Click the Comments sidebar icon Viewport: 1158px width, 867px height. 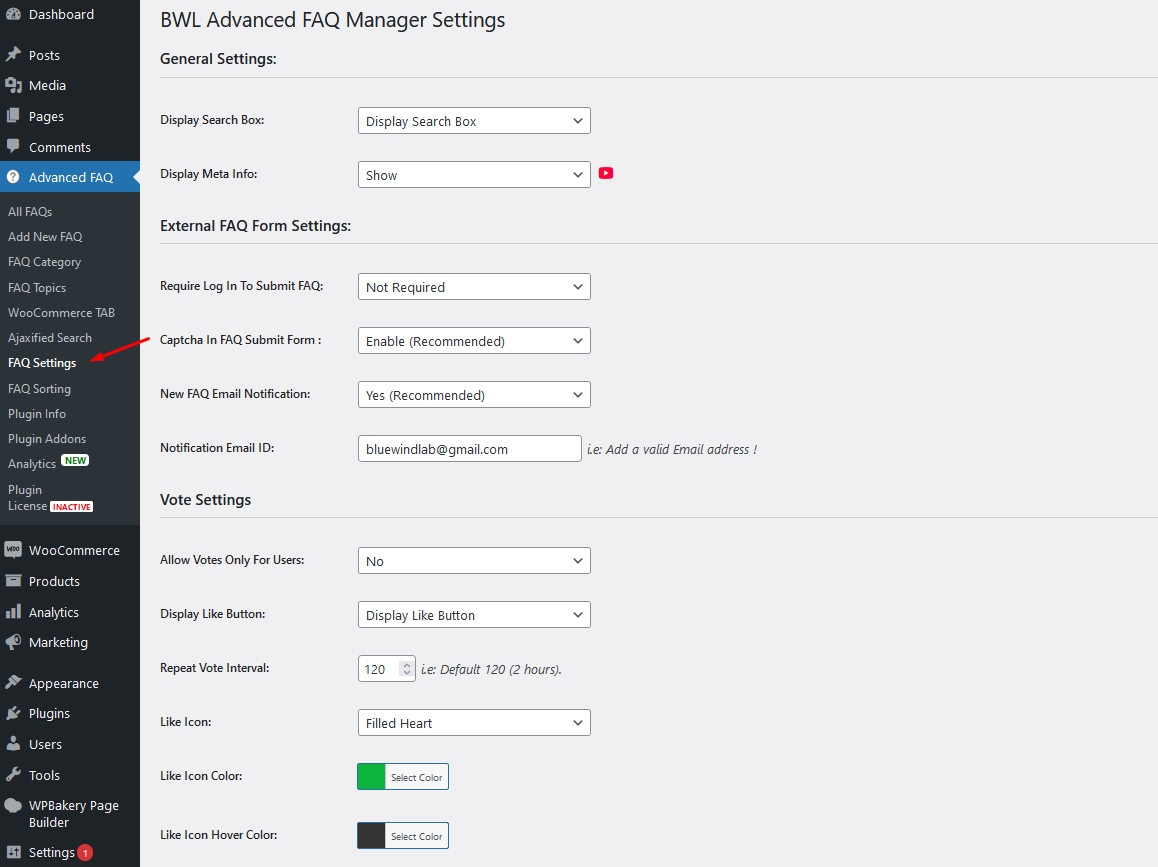[14, 147]
